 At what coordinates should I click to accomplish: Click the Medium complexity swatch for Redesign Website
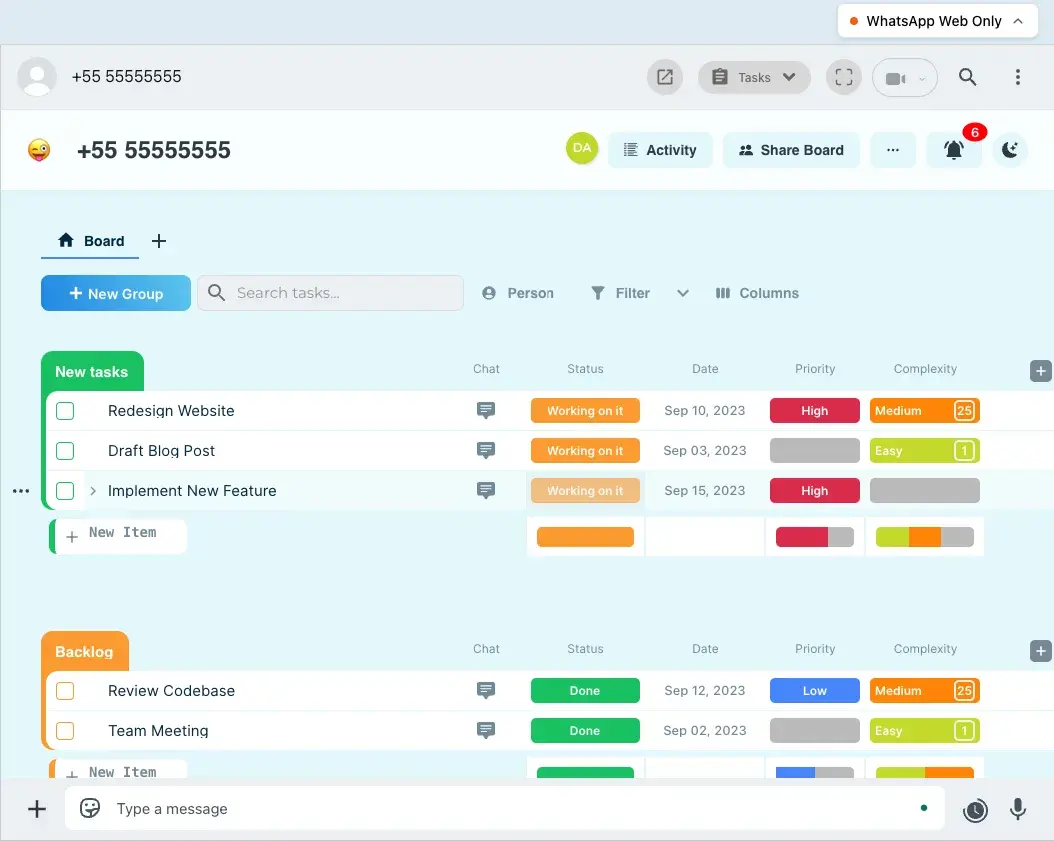(924, 410)
